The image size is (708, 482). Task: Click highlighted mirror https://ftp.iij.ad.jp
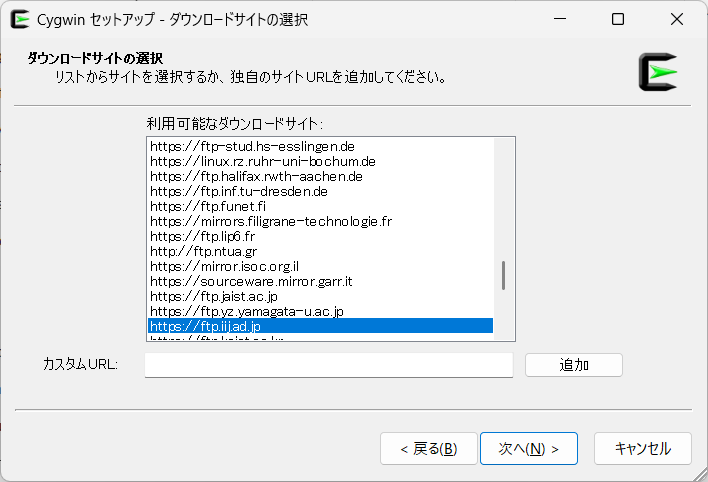(320, 326)
